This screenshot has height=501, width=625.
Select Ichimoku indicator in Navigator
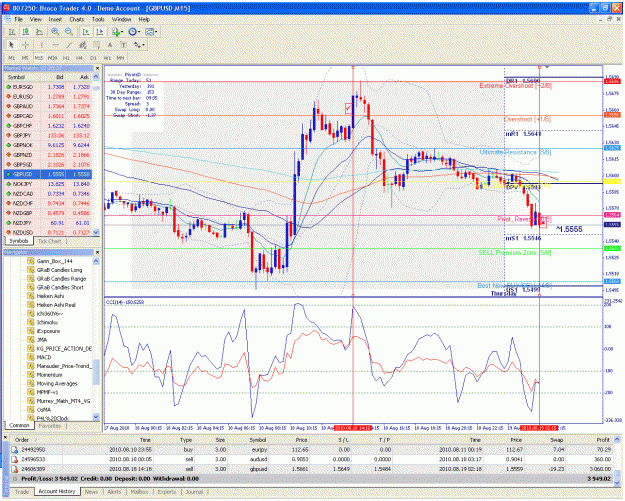point(47,322)
